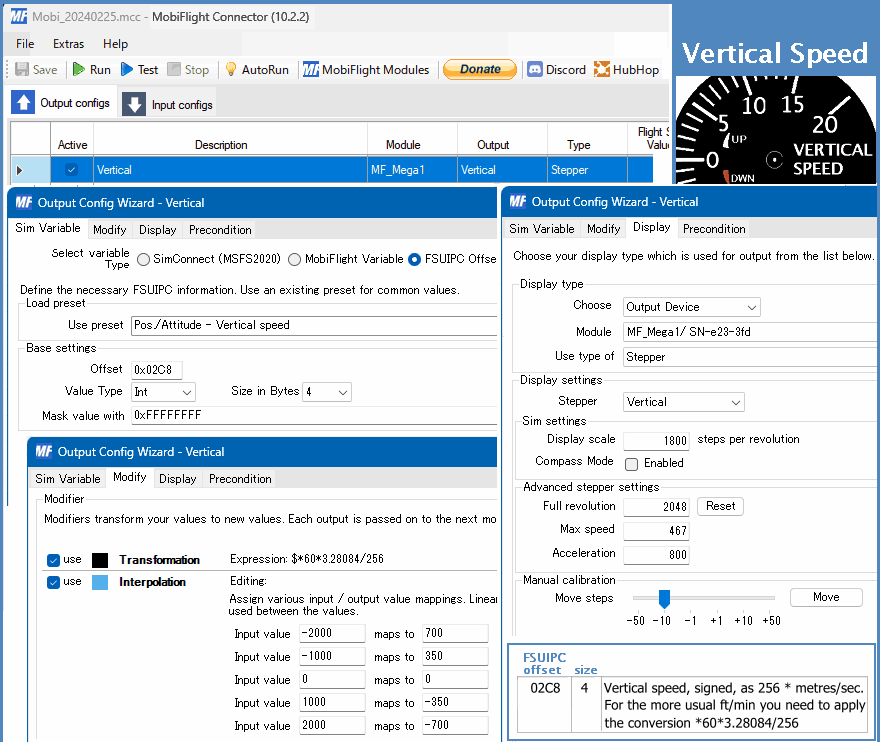Click the Reset button for Full revolution
The image size is (880, 742).
point(720,506)
